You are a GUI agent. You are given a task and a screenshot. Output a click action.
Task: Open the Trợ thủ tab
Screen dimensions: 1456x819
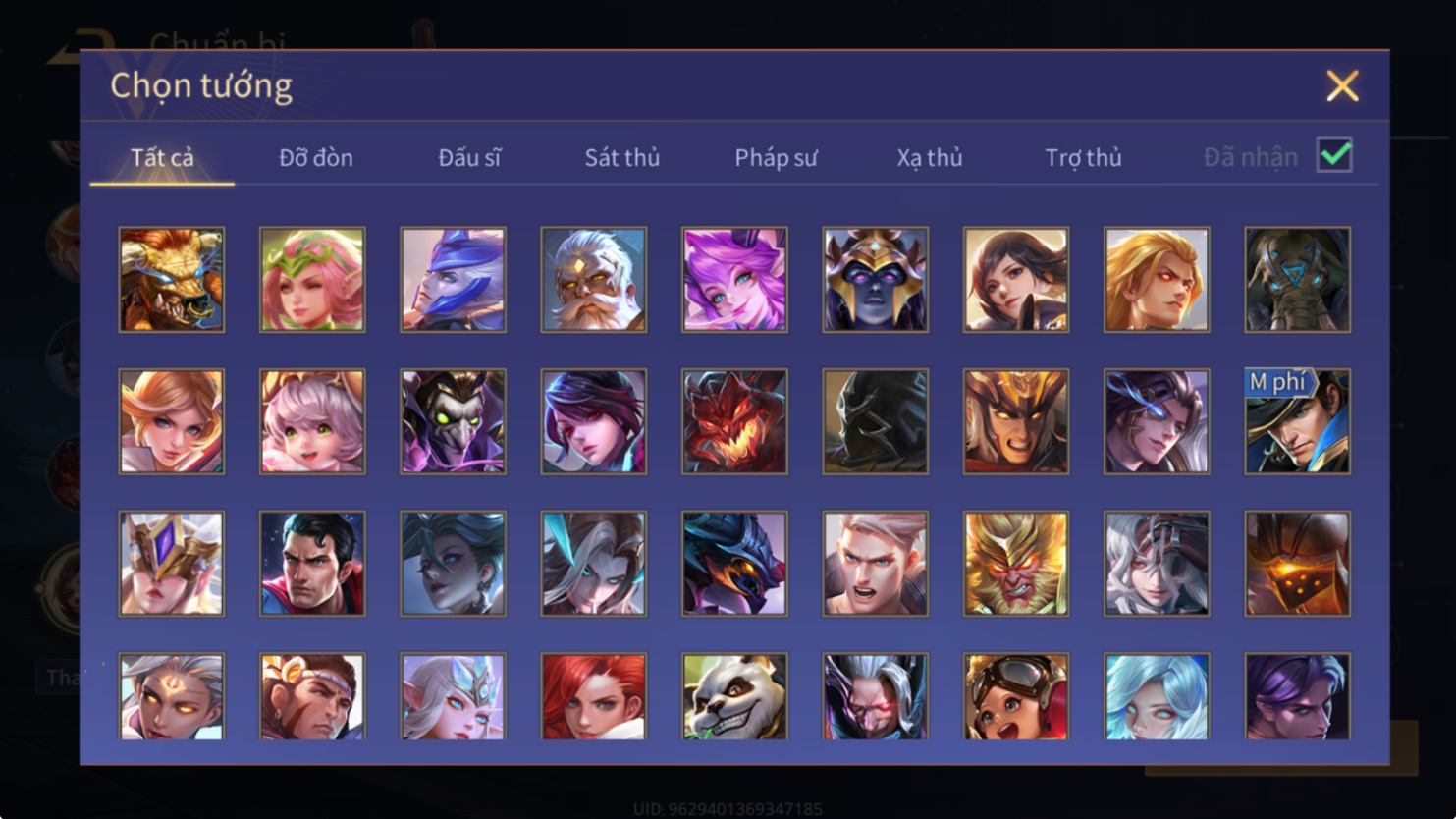pyautogui.click(x=1083, y=157)
